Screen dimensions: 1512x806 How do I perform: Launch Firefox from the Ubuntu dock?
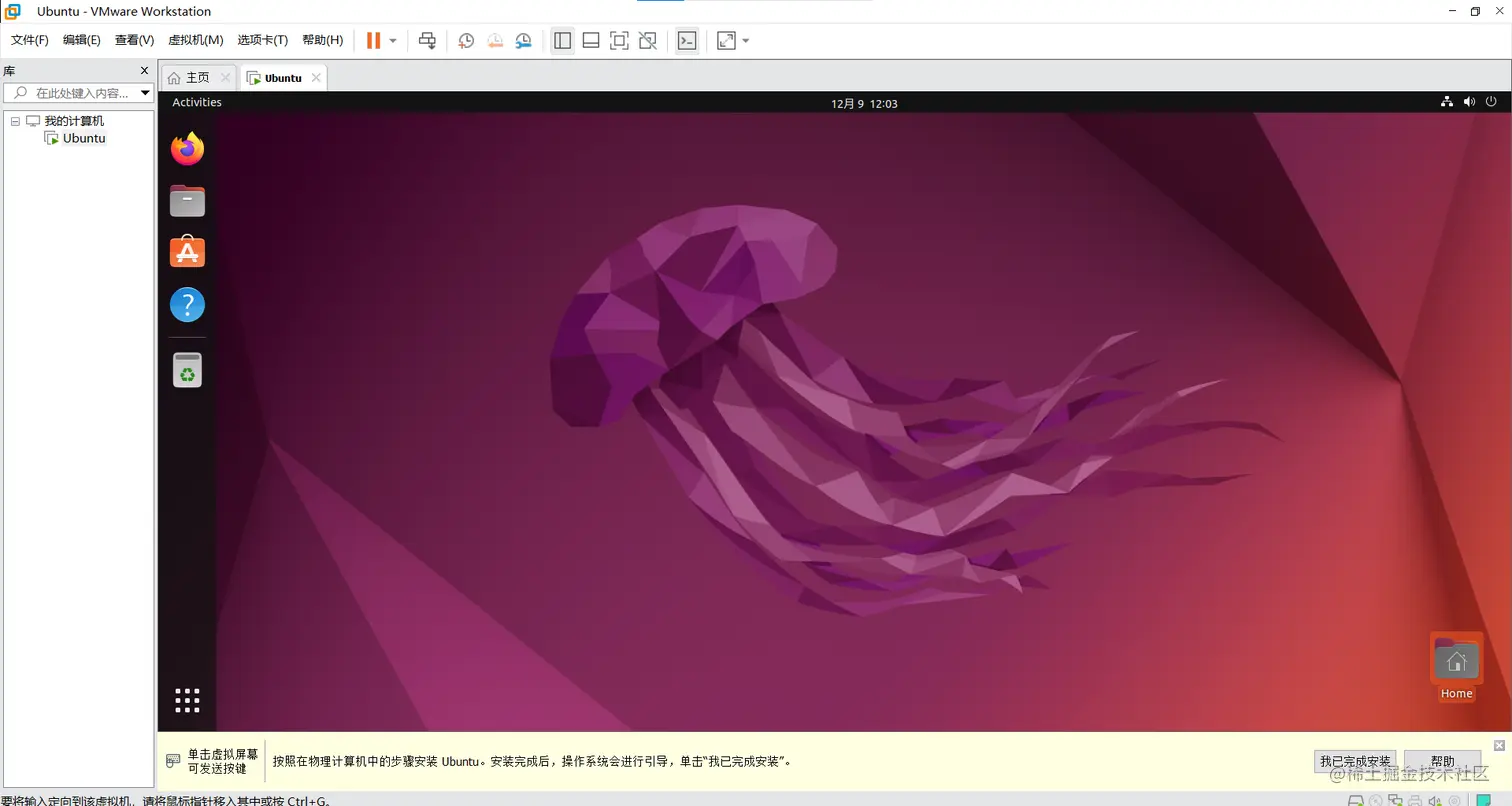click(187, 149)
